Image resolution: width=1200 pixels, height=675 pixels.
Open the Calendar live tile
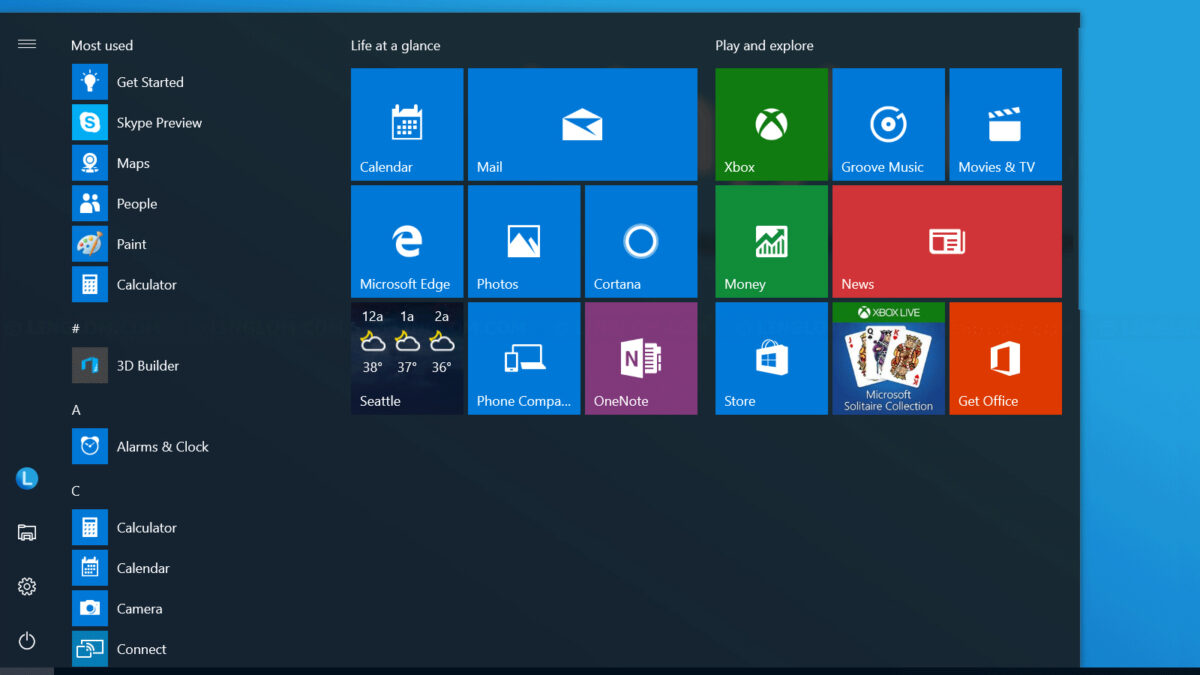pyautogui.click(x=407, y=124)
